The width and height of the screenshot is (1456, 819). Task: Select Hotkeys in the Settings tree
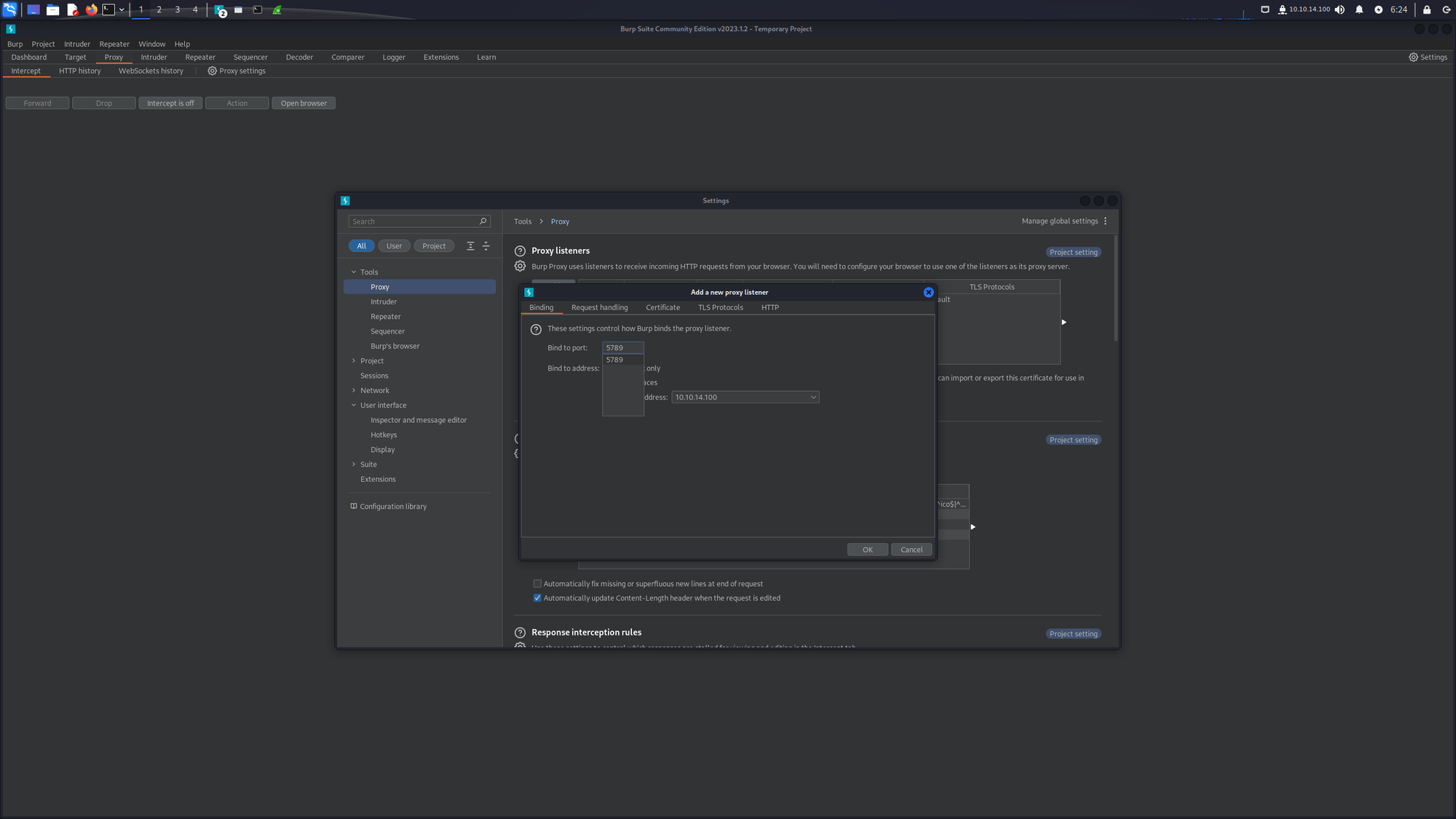(x=384, y=435)
